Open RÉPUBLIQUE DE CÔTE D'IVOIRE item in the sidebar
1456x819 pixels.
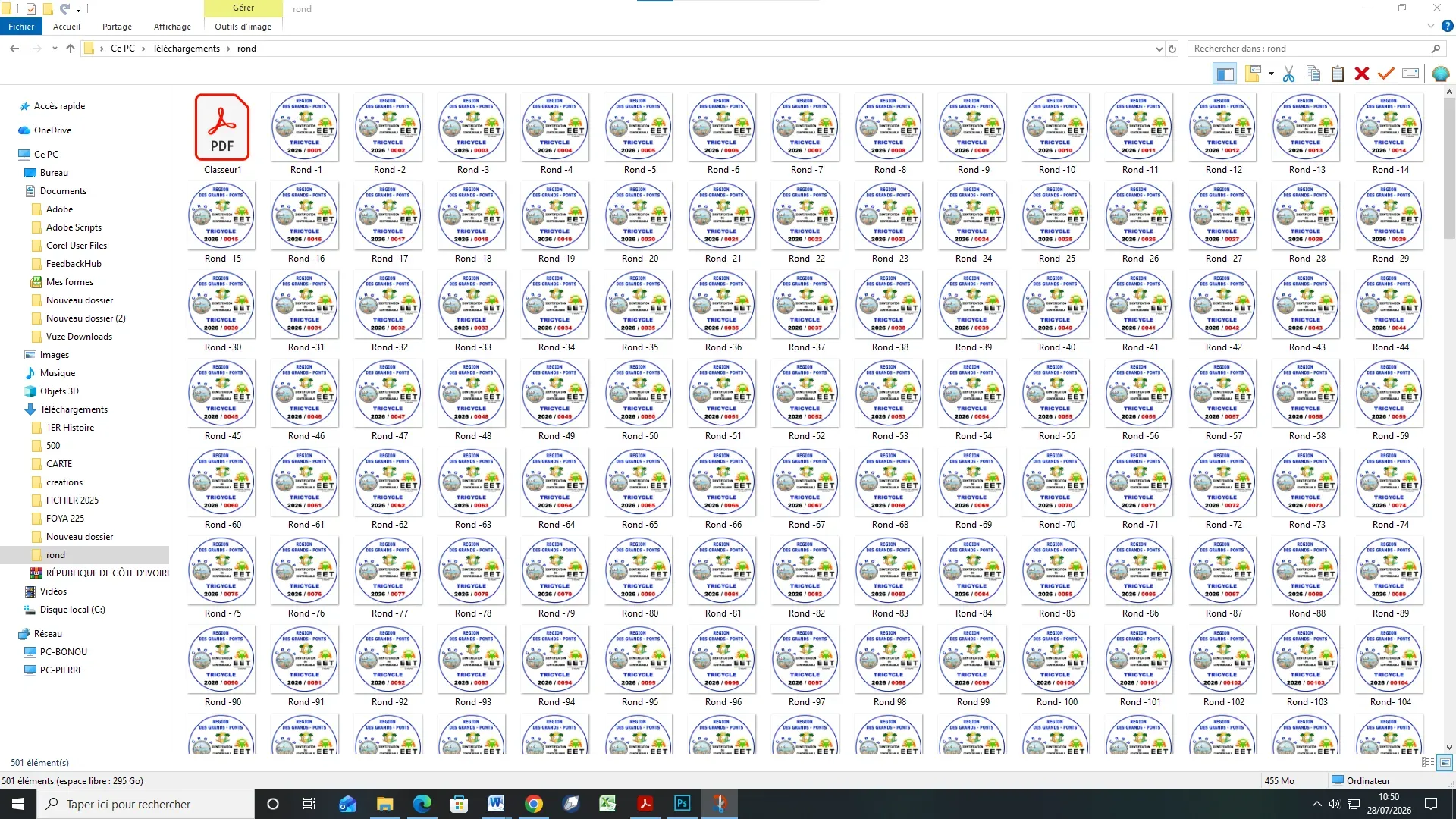tap(106, 573)
